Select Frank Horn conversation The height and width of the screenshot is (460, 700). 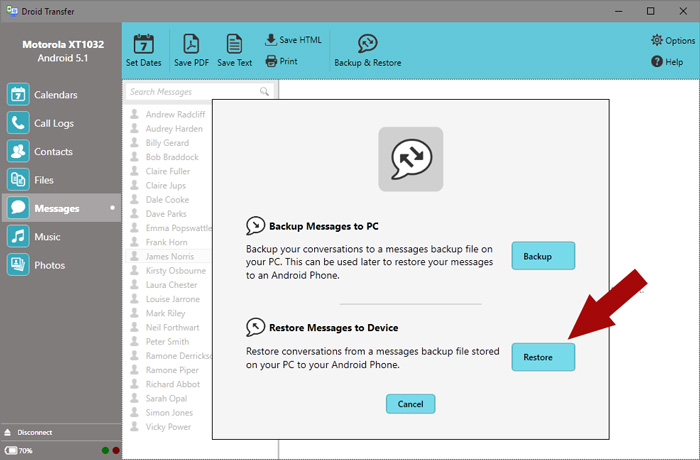pos(168,242)
